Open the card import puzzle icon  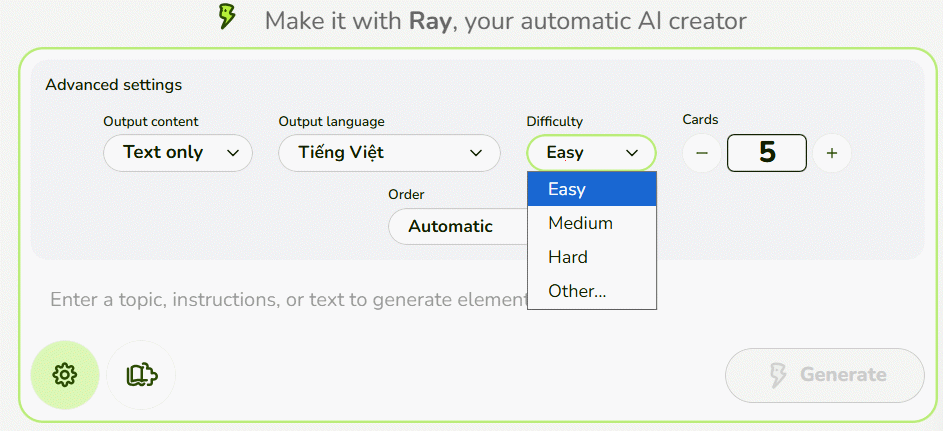(x=141, y=375)
